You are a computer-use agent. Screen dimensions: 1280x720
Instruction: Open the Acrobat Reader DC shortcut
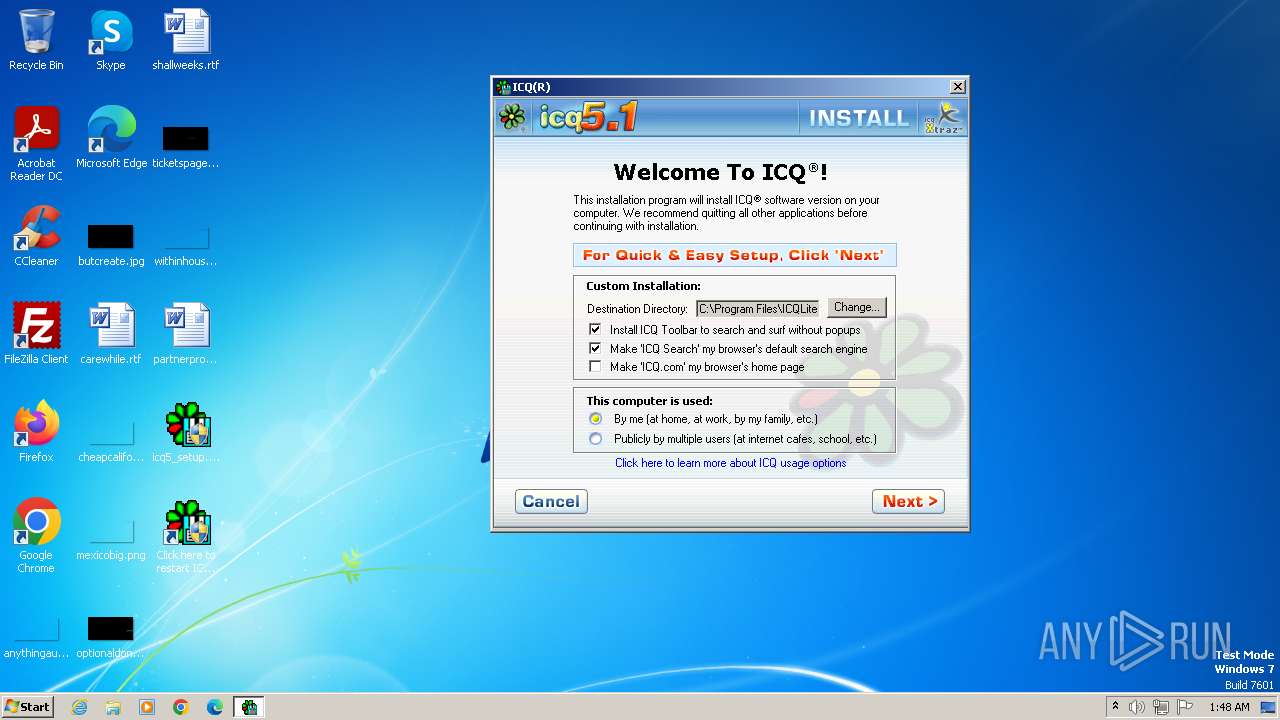[x=36, y=144]
